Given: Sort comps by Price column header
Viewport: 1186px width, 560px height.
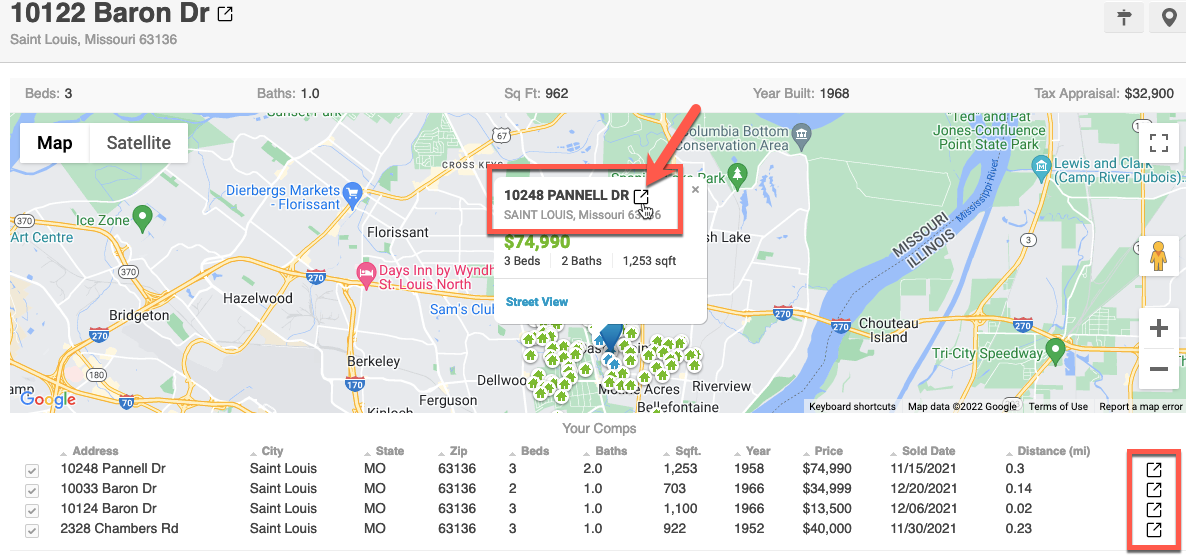Looking at the screenshot, I should coord(828,451).
